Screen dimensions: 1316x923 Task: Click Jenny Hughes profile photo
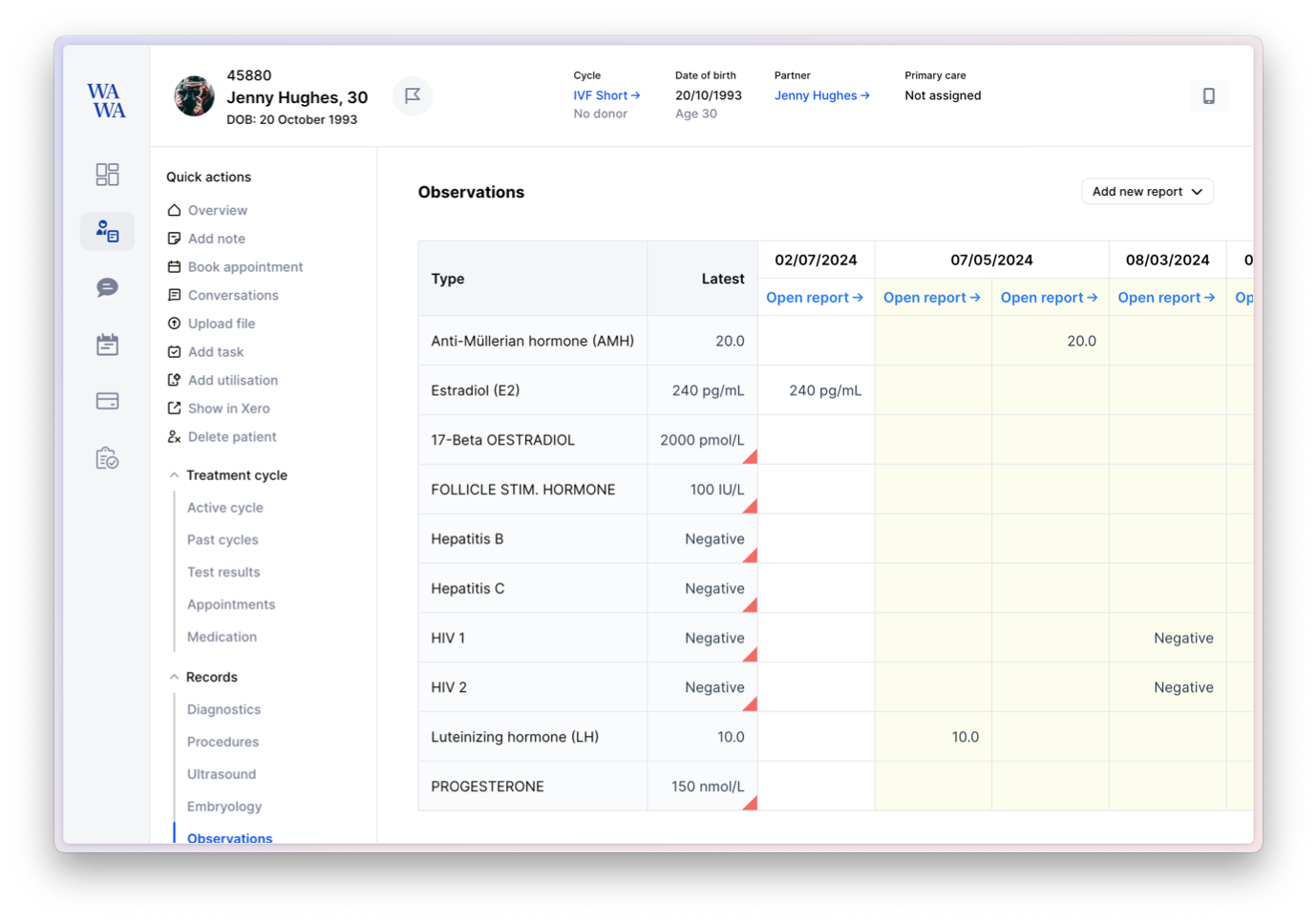click(x=194, y=96)
